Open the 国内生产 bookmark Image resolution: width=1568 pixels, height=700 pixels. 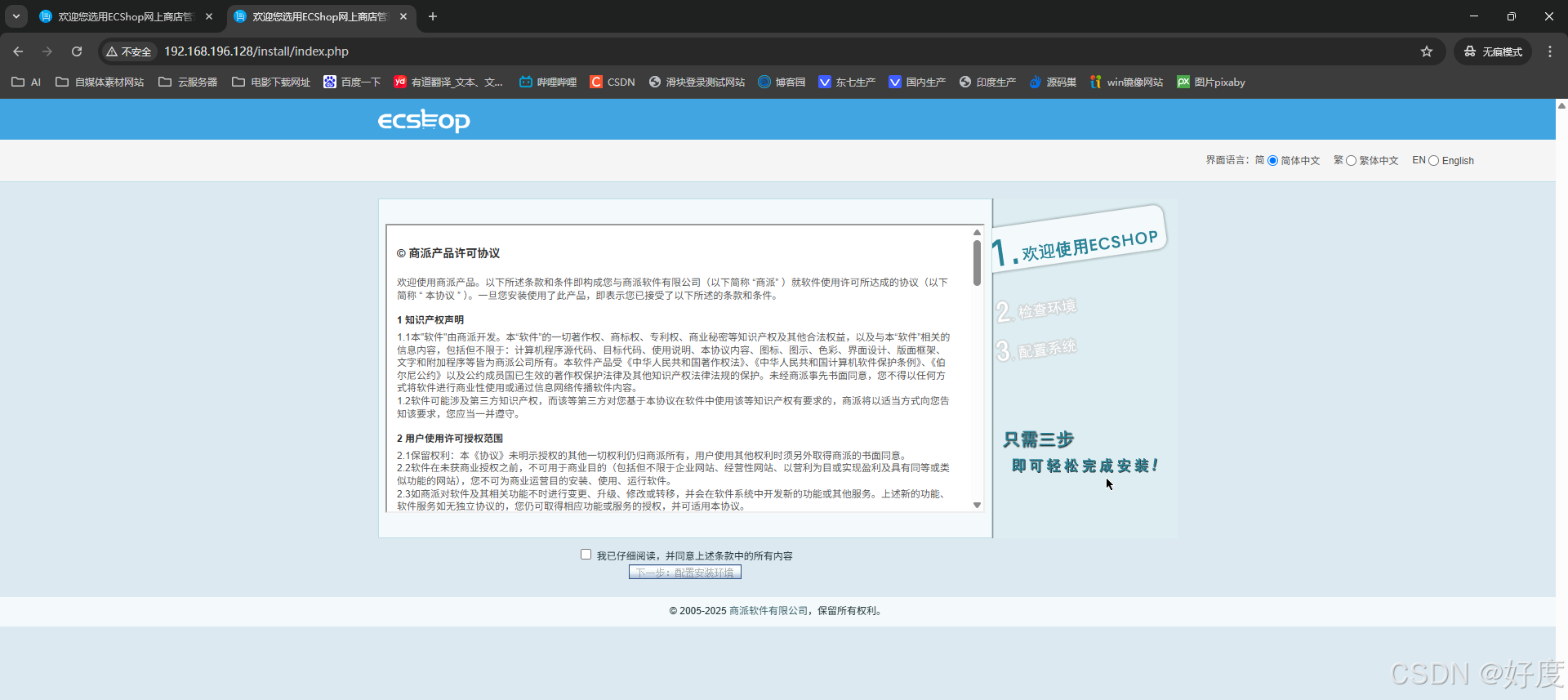(x=917, y=82)
